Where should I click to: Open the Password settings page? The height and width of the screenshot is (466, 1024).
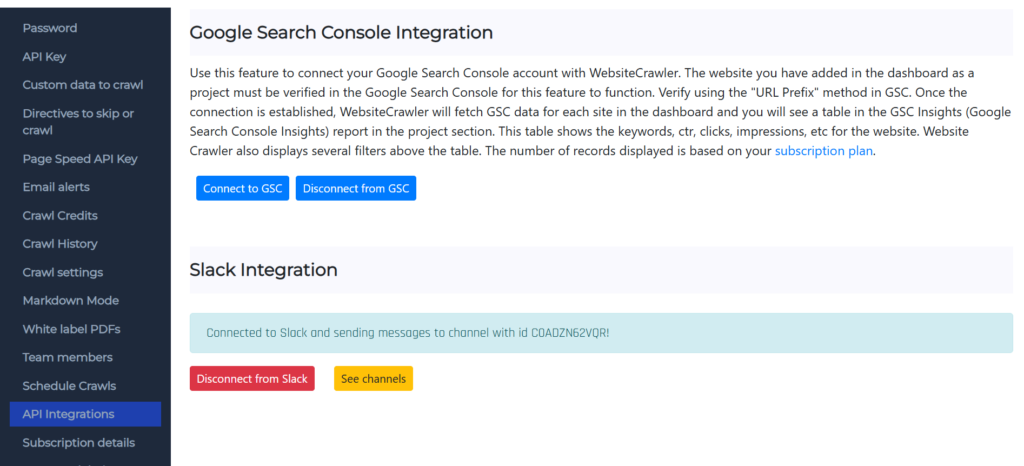[x=50, y=28]
